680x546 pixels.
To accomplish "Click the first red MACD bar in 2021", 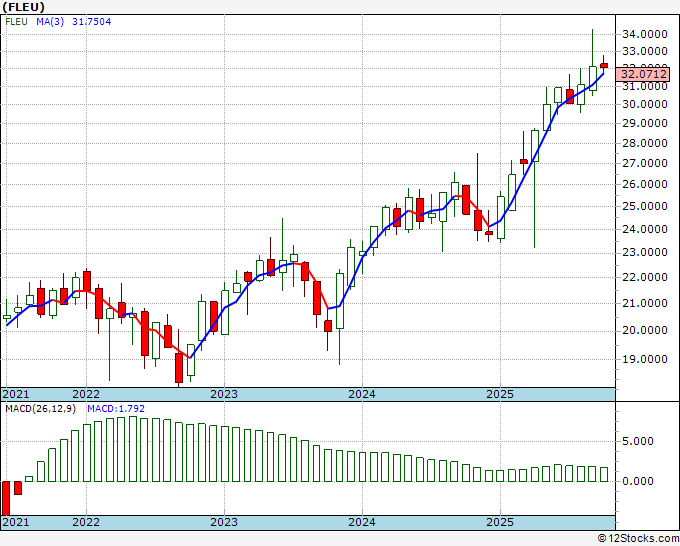I will tap(6, 498).
